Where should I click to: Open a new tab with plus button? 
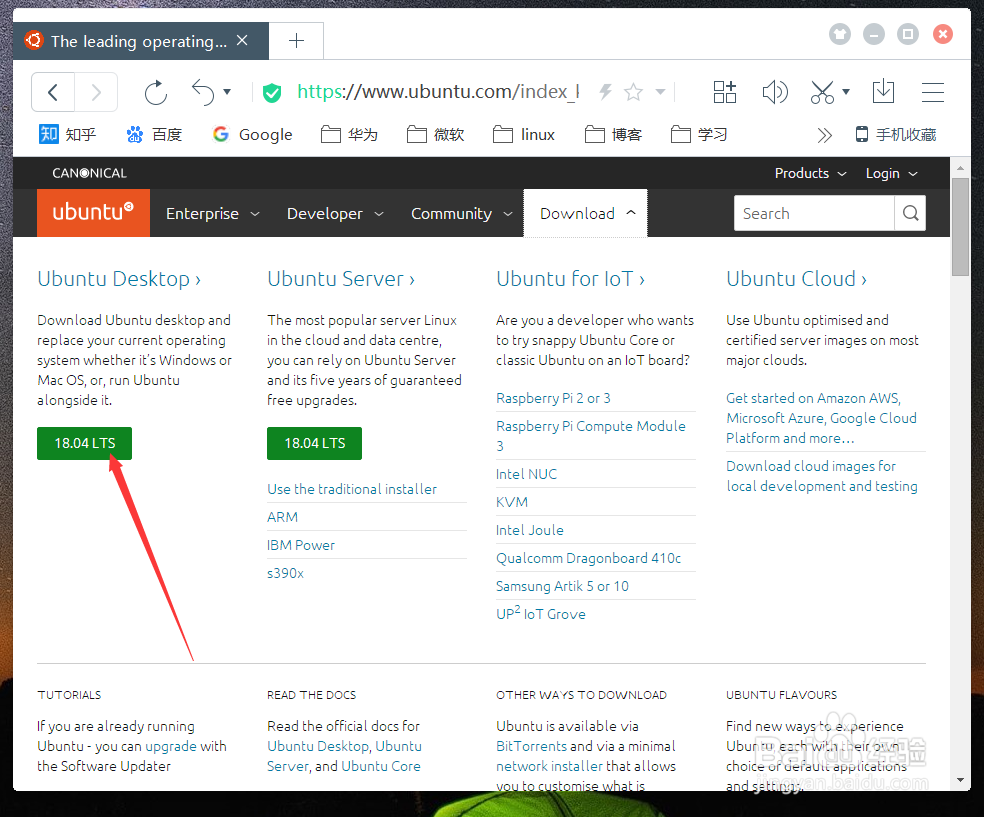(x=296, y=41)
